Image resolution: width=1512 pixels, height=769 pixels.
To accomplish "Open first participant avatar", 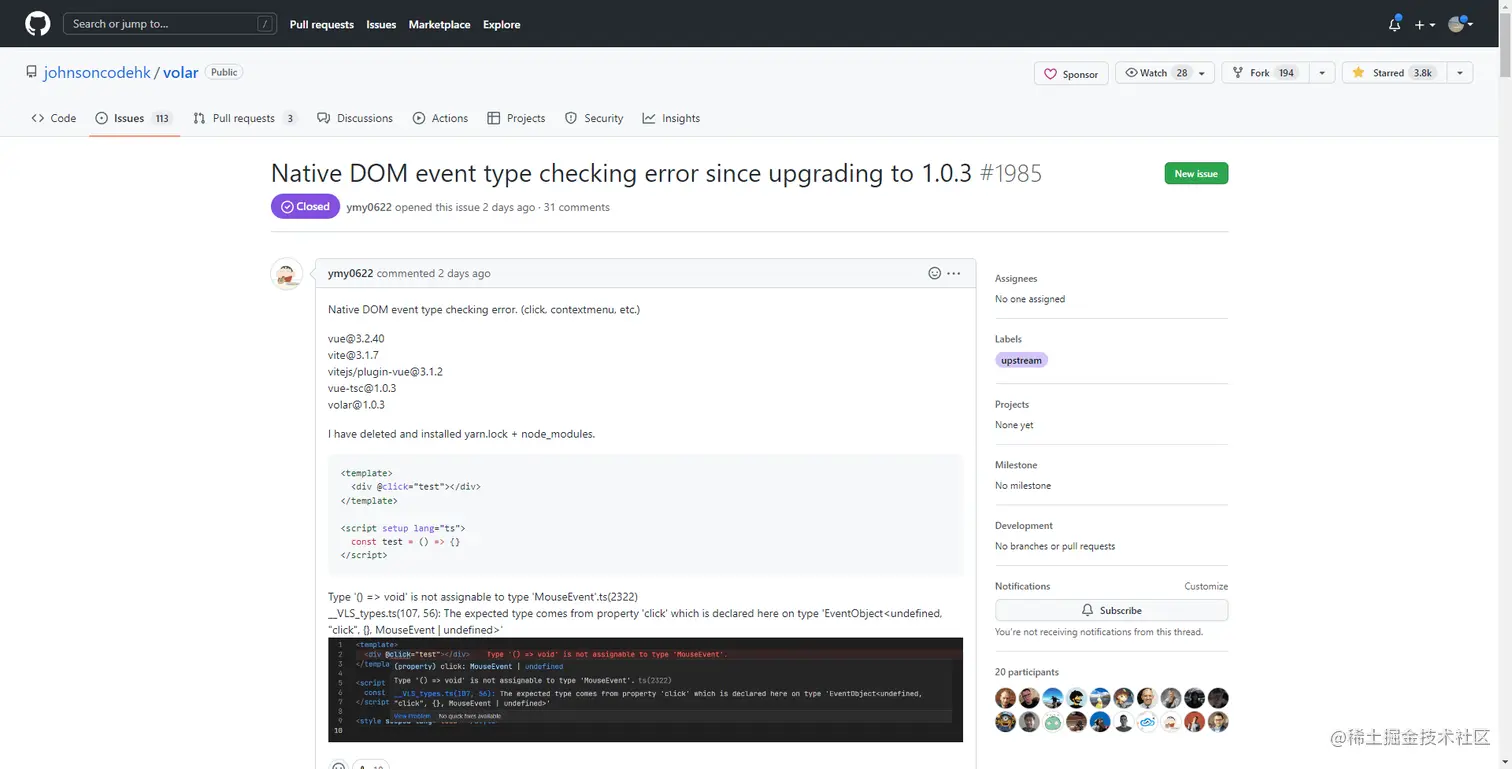I will click(x=1006, y=698).
